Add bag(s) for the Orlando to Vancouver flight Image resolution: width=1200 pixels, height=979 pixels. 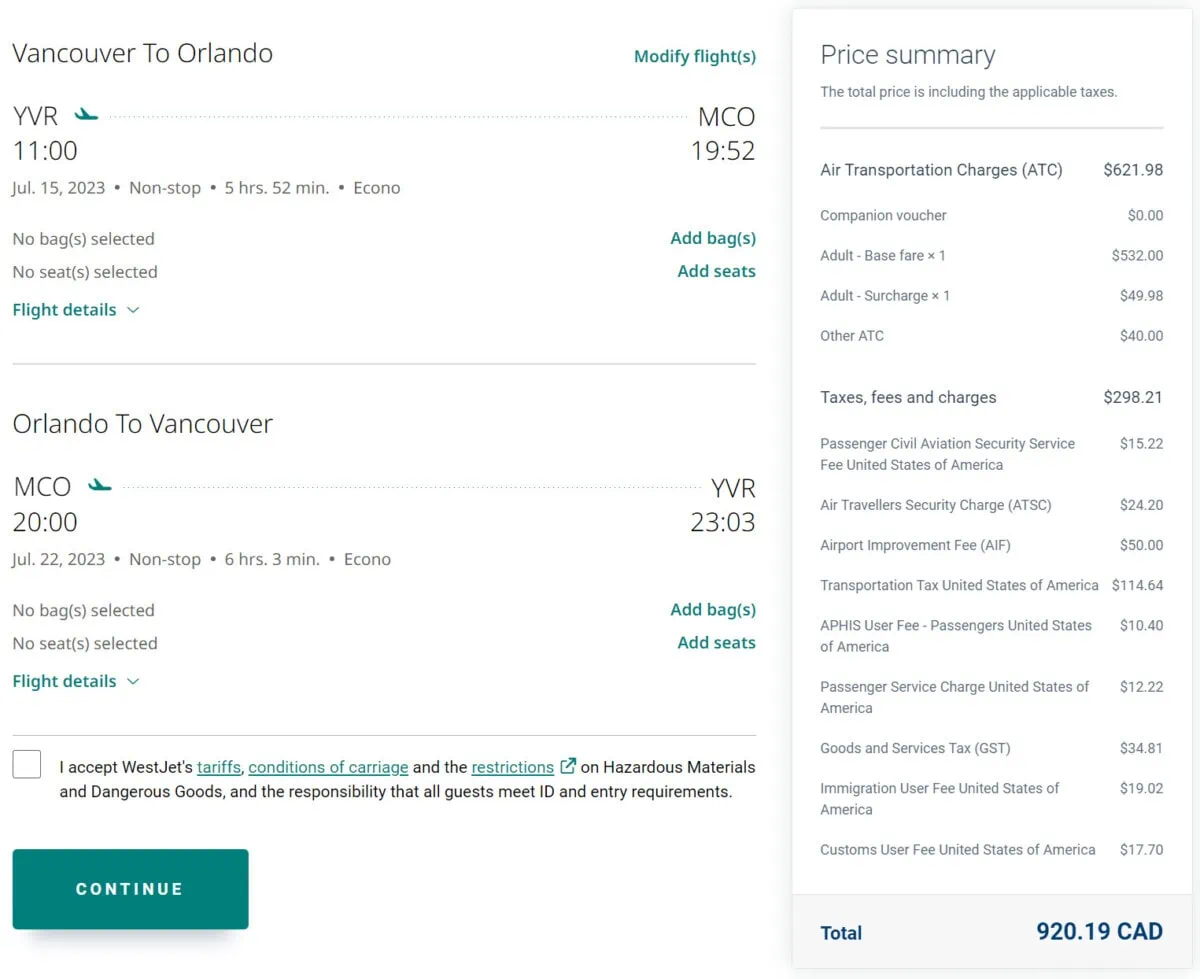[x=712, y=609]
